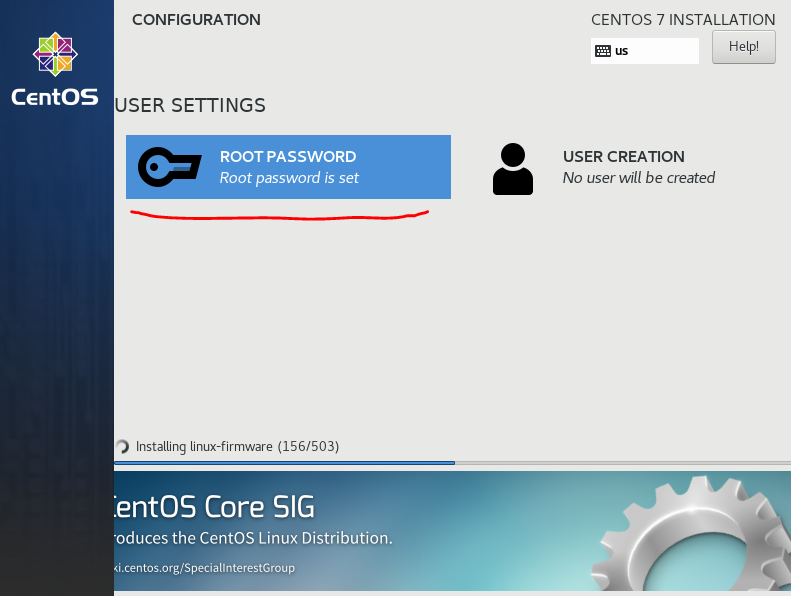Image resolution: width=791 pixels, height=596 pixels.
Task: Click the installation progress bar
Action: tap(453, 462)
